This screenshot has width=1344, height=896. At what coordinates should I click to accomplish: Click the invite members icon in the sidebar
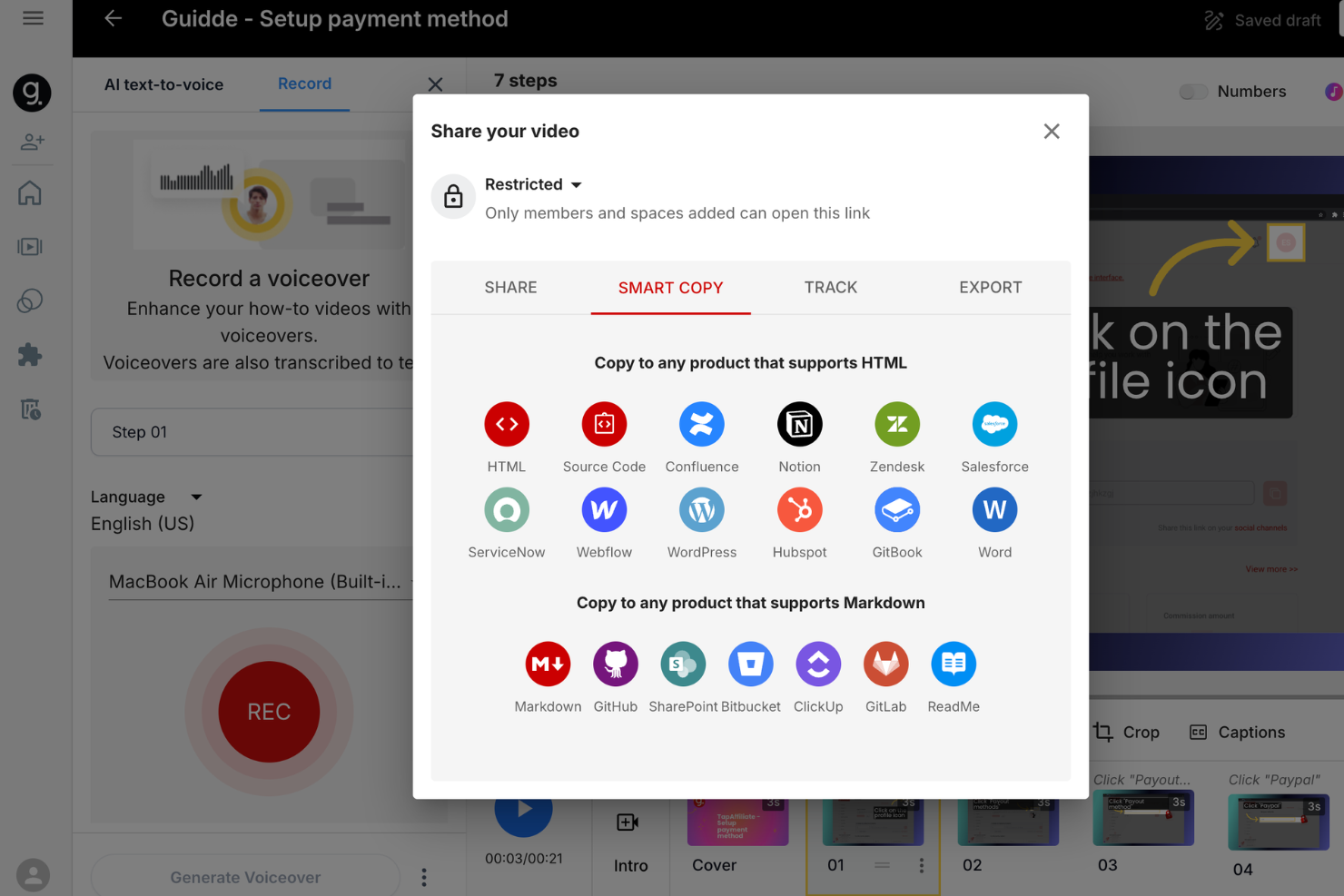[32, 142]
